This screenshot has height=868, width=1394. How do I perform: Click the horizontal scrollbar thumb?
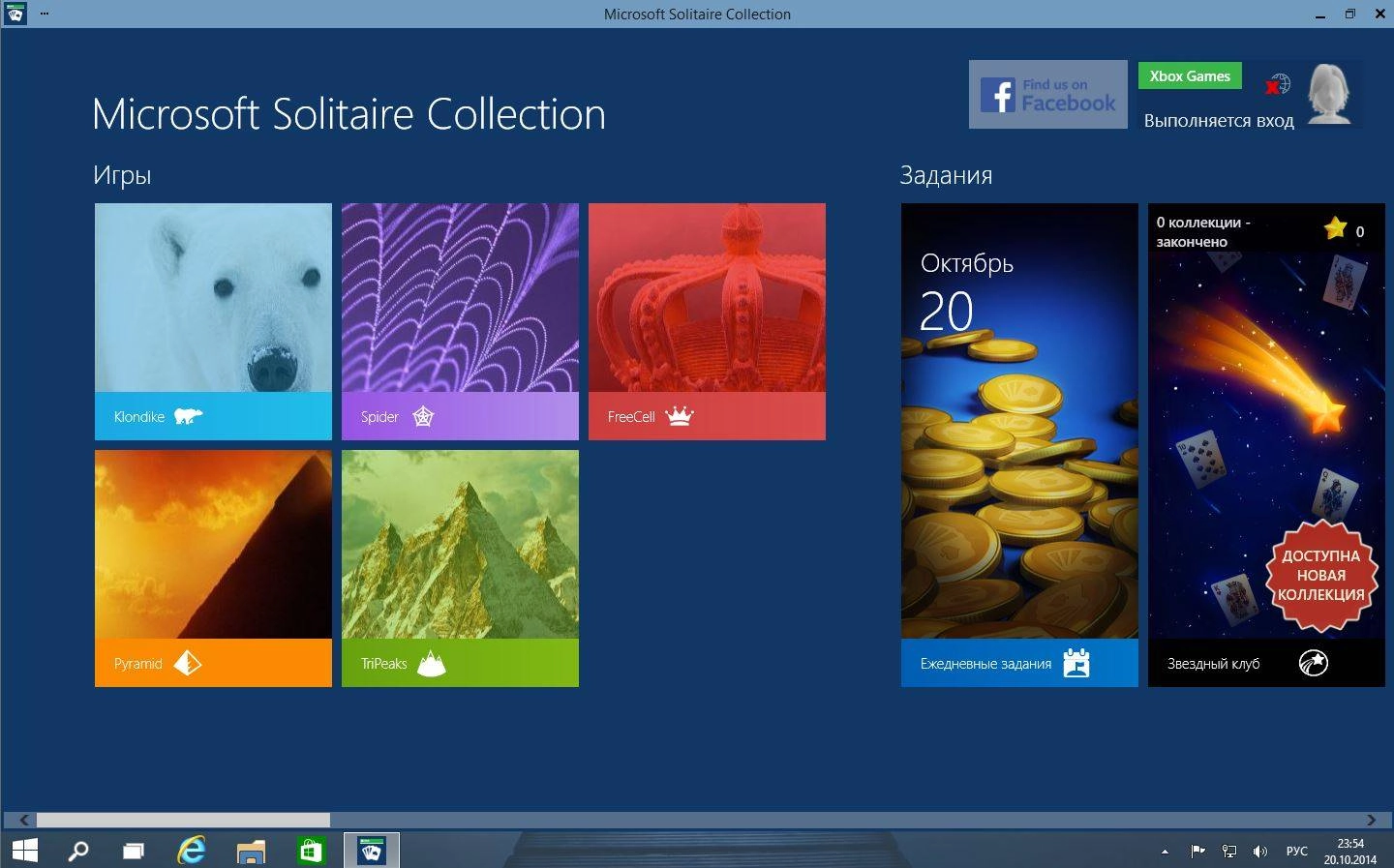(x=183, y=820)
